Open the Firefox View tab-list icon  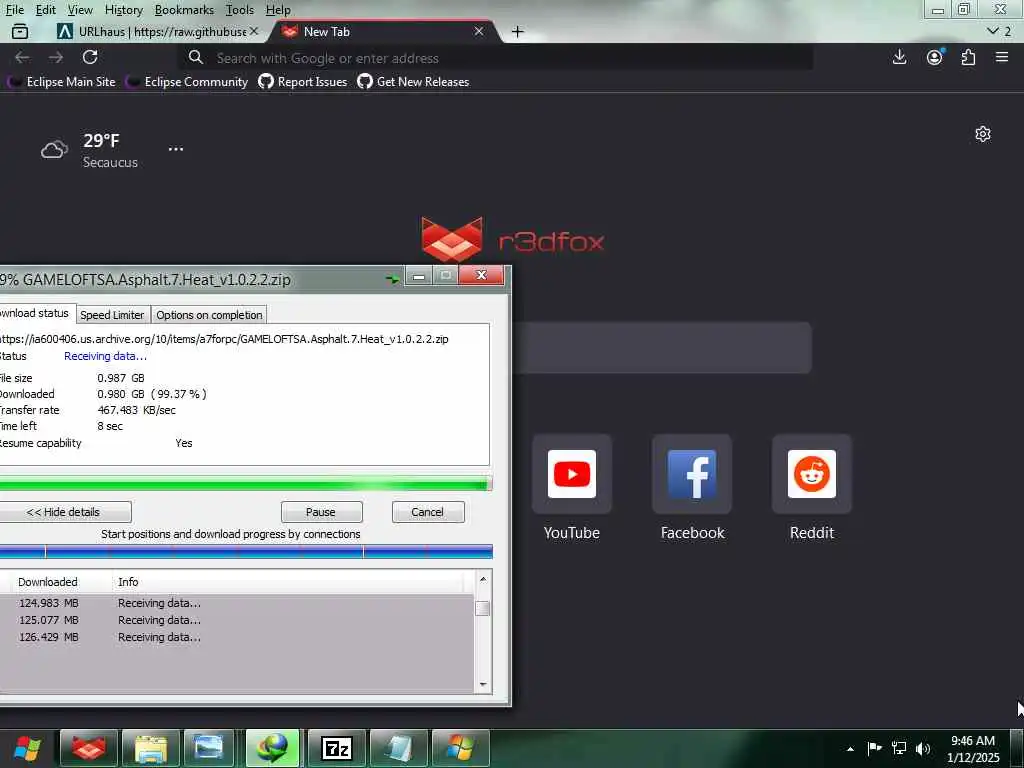point(20,31)
